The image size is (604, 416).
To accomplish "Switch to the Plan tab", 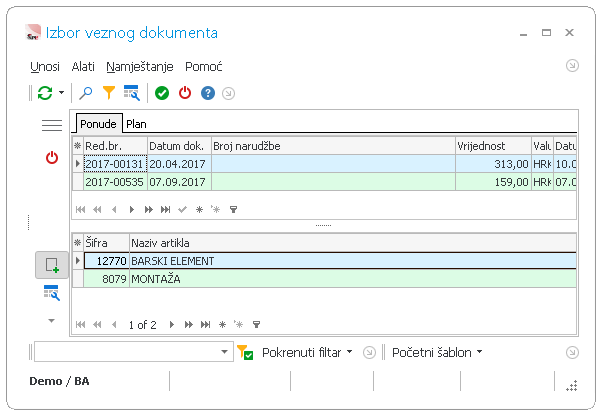I will (x=136, y=124).
